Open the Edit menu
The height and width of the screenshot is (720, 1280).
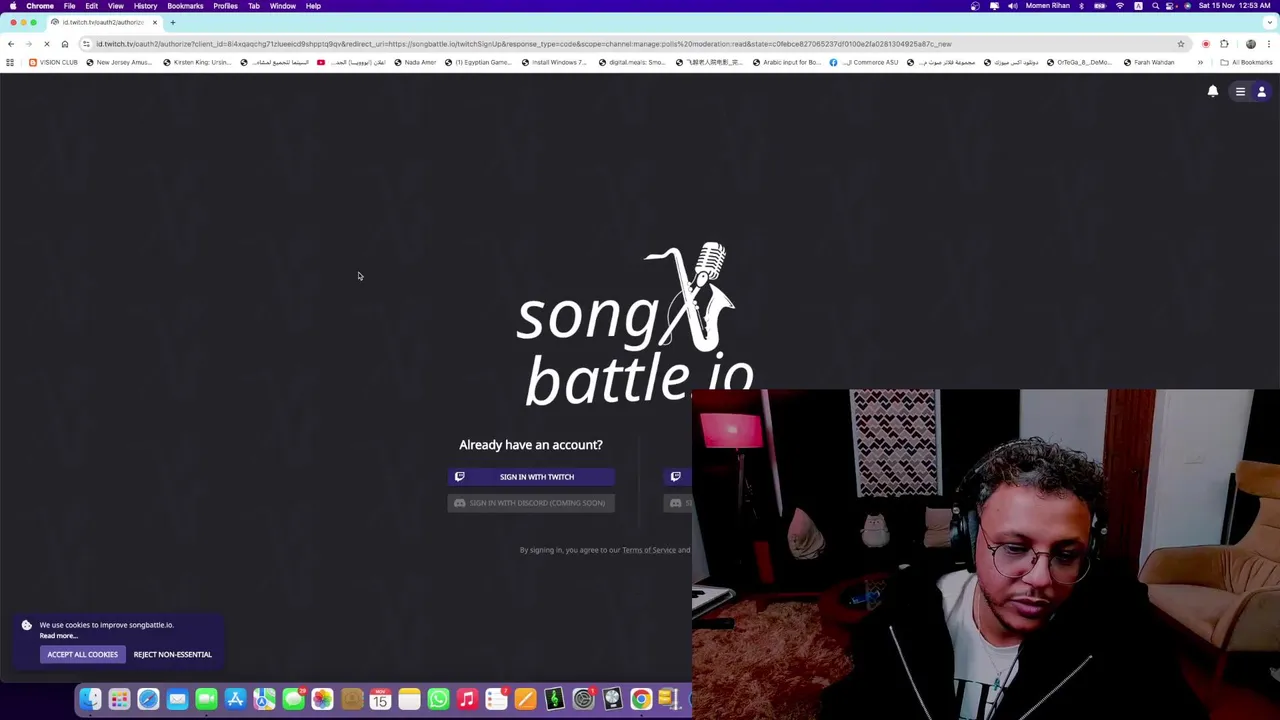[x=91, y=6]
